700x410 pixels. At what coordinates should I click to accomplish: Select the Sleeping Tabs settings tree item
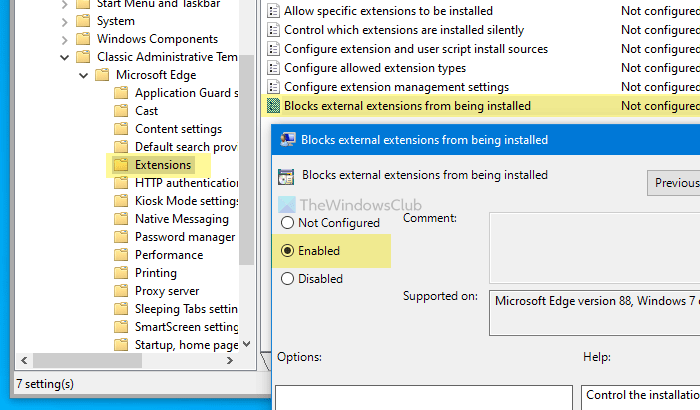185,309
